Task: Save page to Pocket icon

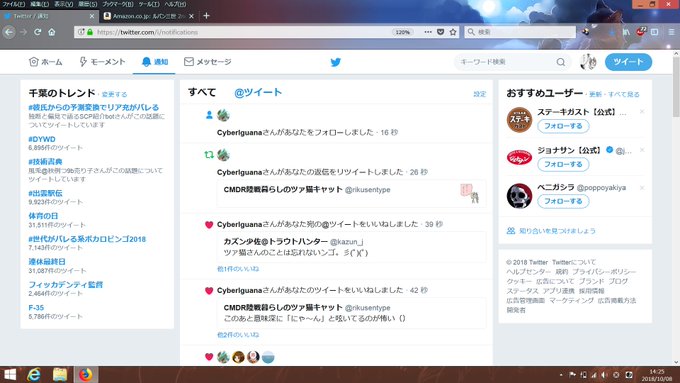Action: [441, 32]
